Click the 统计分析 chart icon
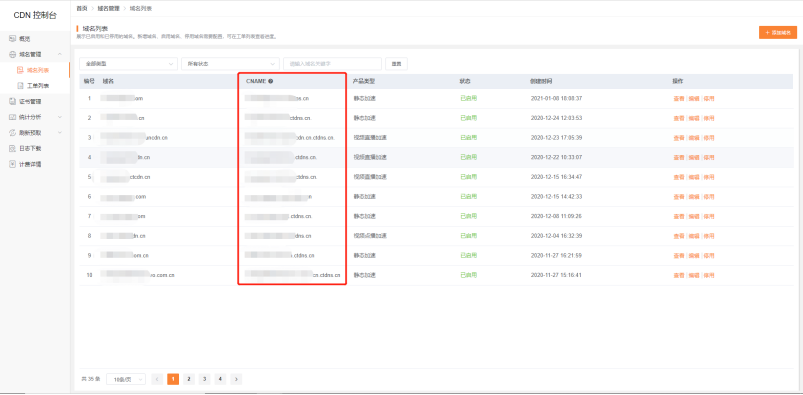 pos(13,117)
